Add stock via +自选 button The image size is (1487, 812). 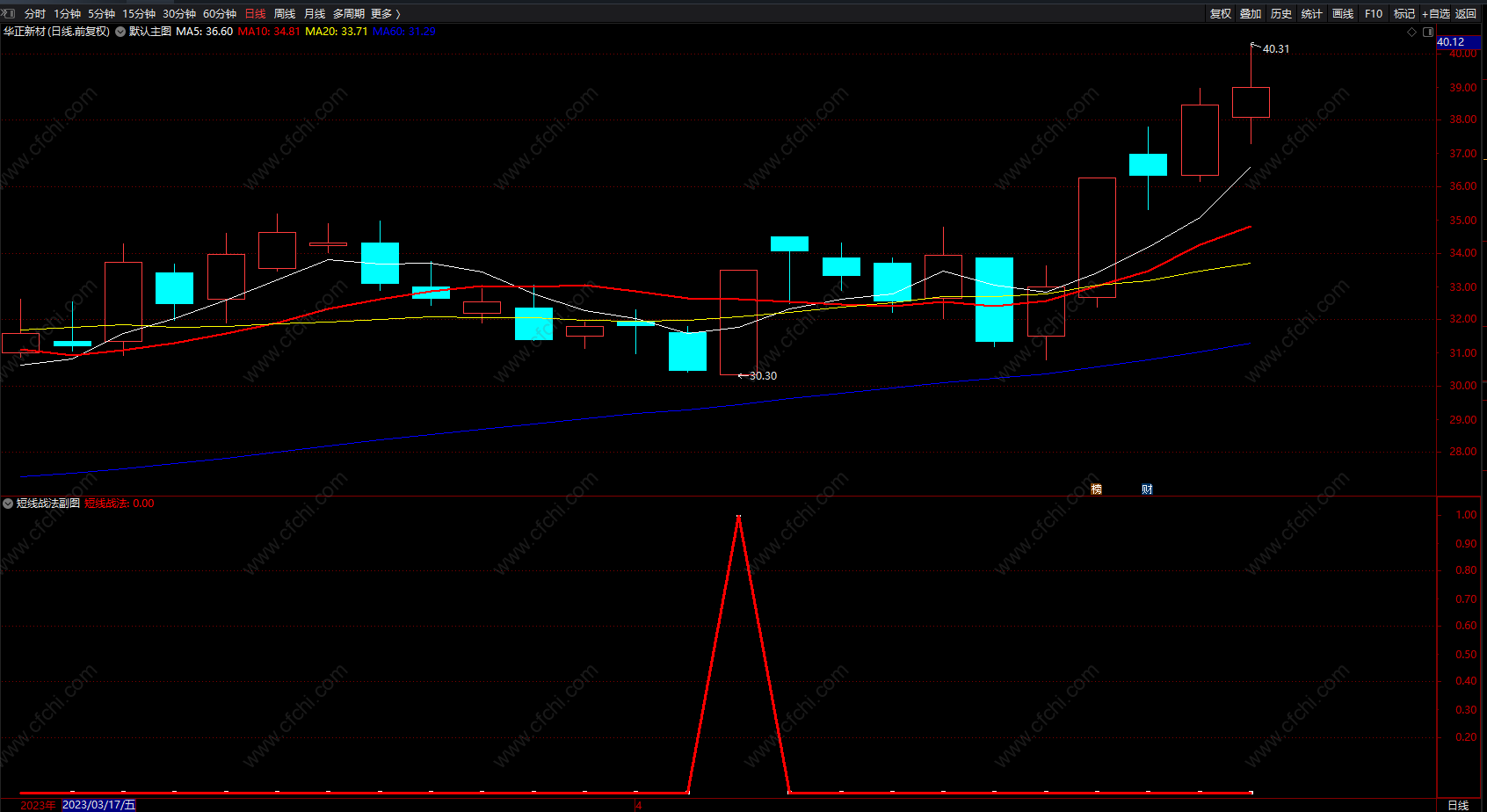(1436, 13)
